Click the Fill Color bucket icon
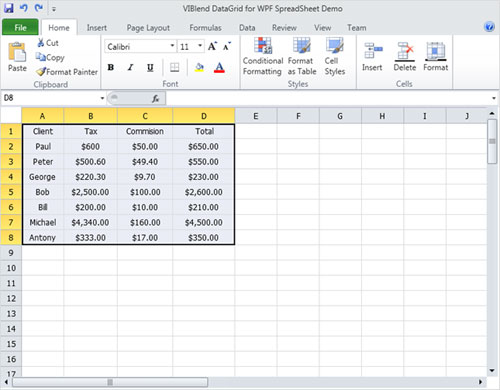This screenshot has width=500, height=390. 199,68
